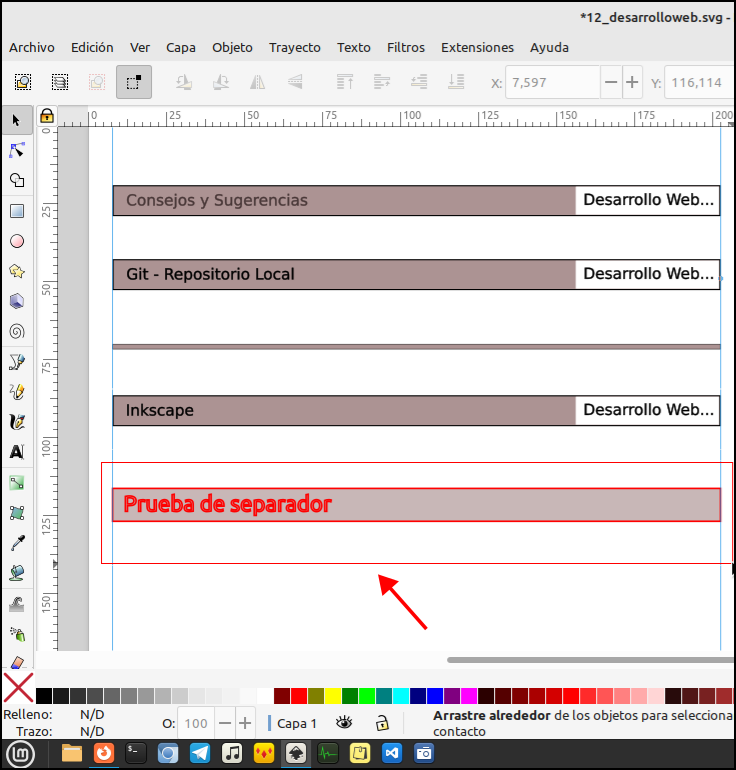Select the Spiral tool
This screenshot has width=736, height=770.
coord(17,331)
